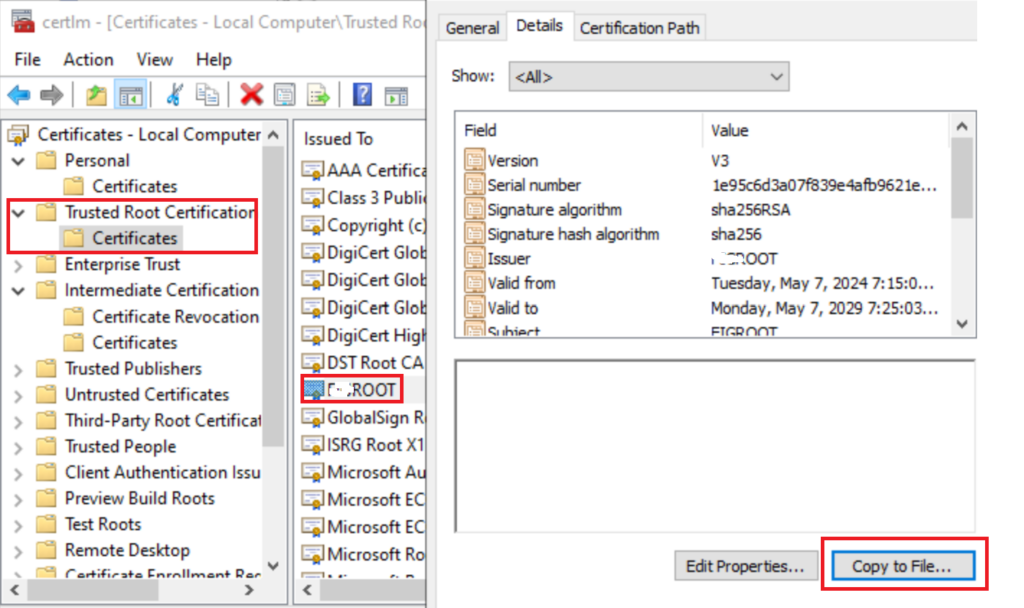Viewport: 1024px width, 608px height.
Task: Expand the Remote Desktop node
Action: (18, 551)
